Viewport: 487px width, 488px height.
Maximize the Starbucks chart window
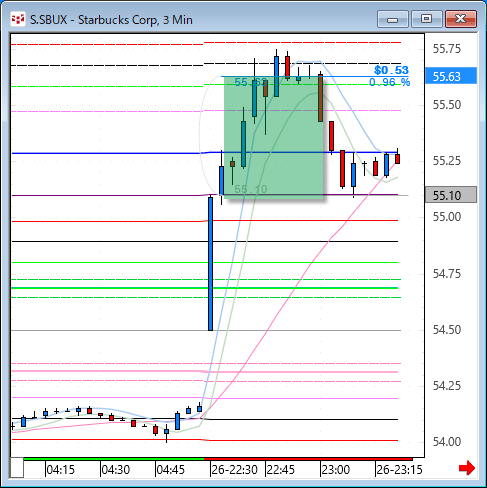point(427,19)
